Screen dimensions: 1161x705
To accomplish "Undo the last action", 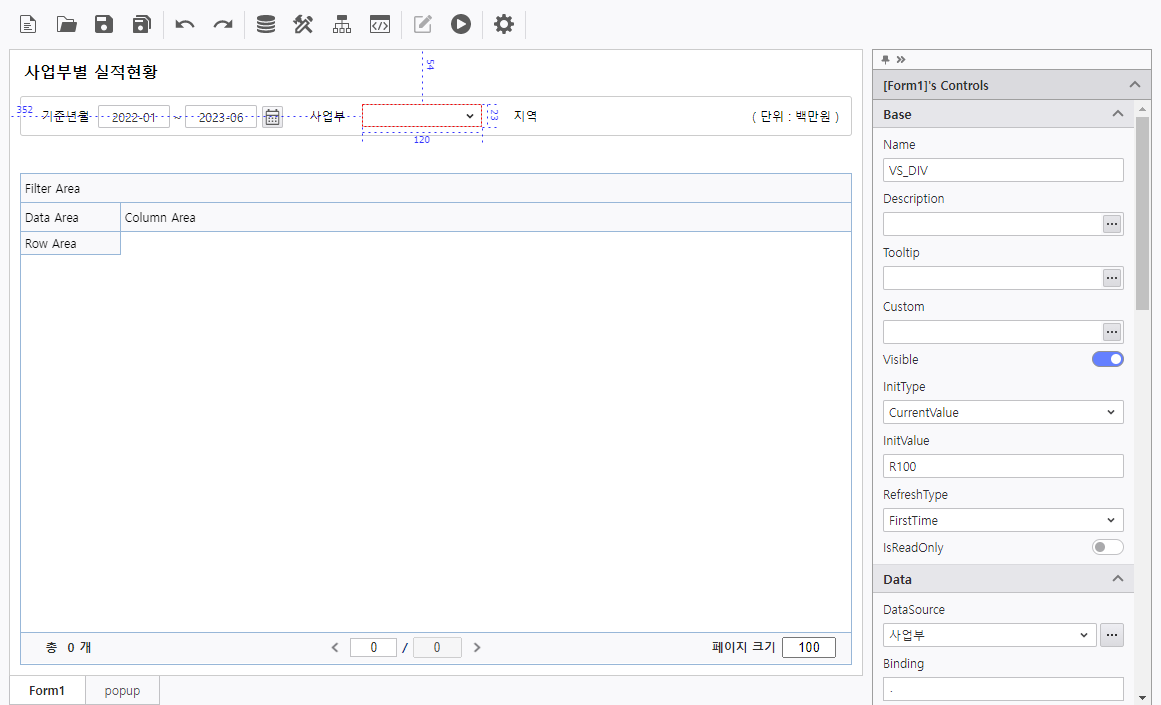I will (x=184, y=24).
